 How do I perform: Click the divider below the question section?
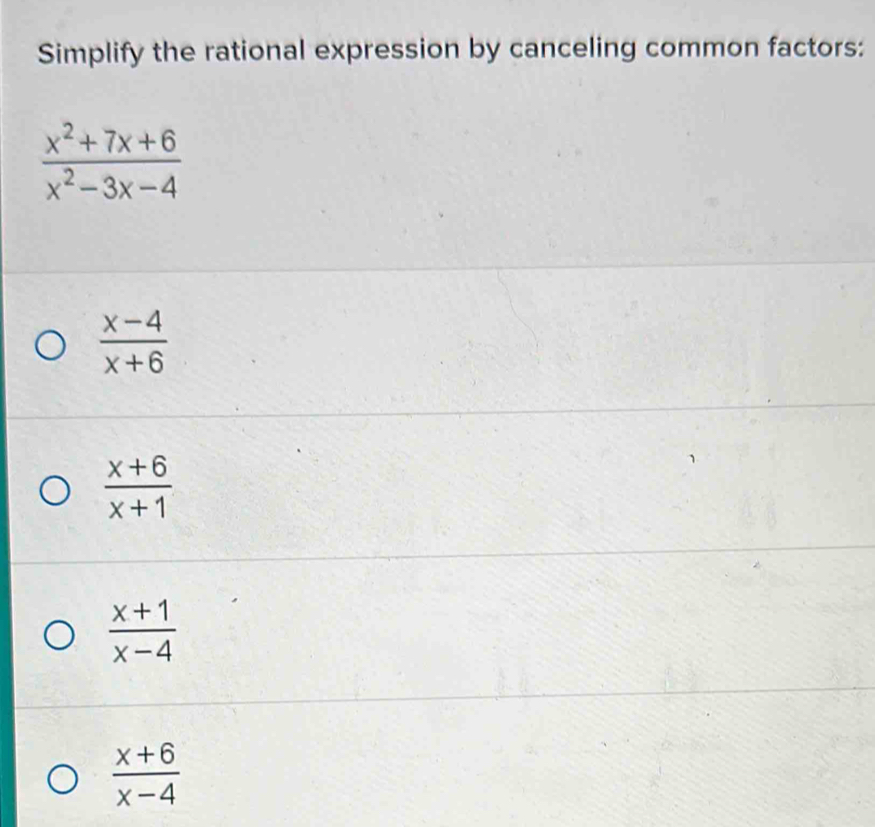click(x=437, y=269)
